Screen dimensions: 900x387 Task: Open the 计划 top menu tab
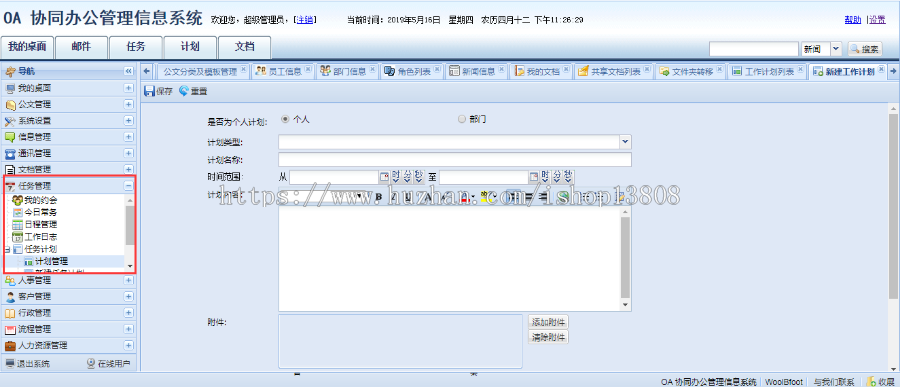190,48
